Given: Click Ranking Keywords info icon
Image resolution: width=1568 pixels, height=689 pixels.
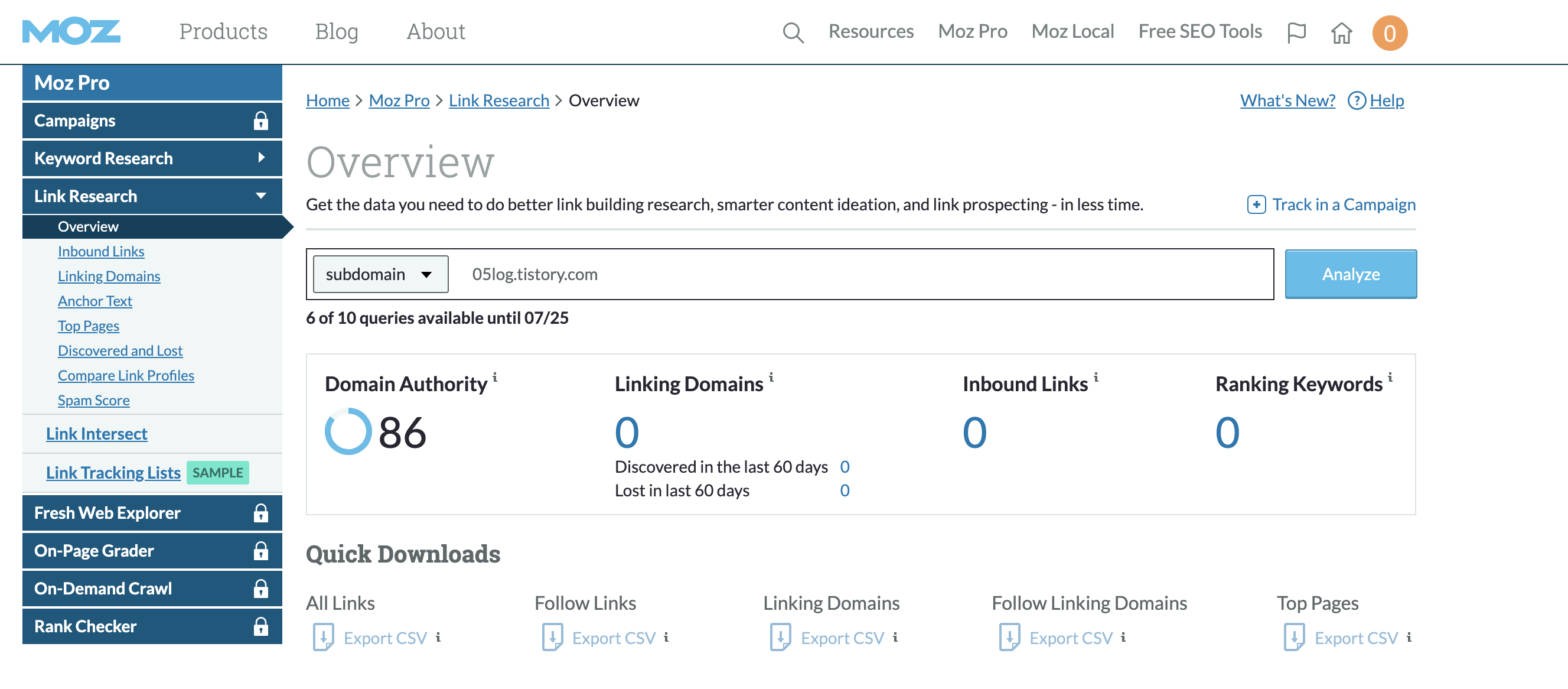Looking at the screenshot, I should click(x=1390, y=377).
